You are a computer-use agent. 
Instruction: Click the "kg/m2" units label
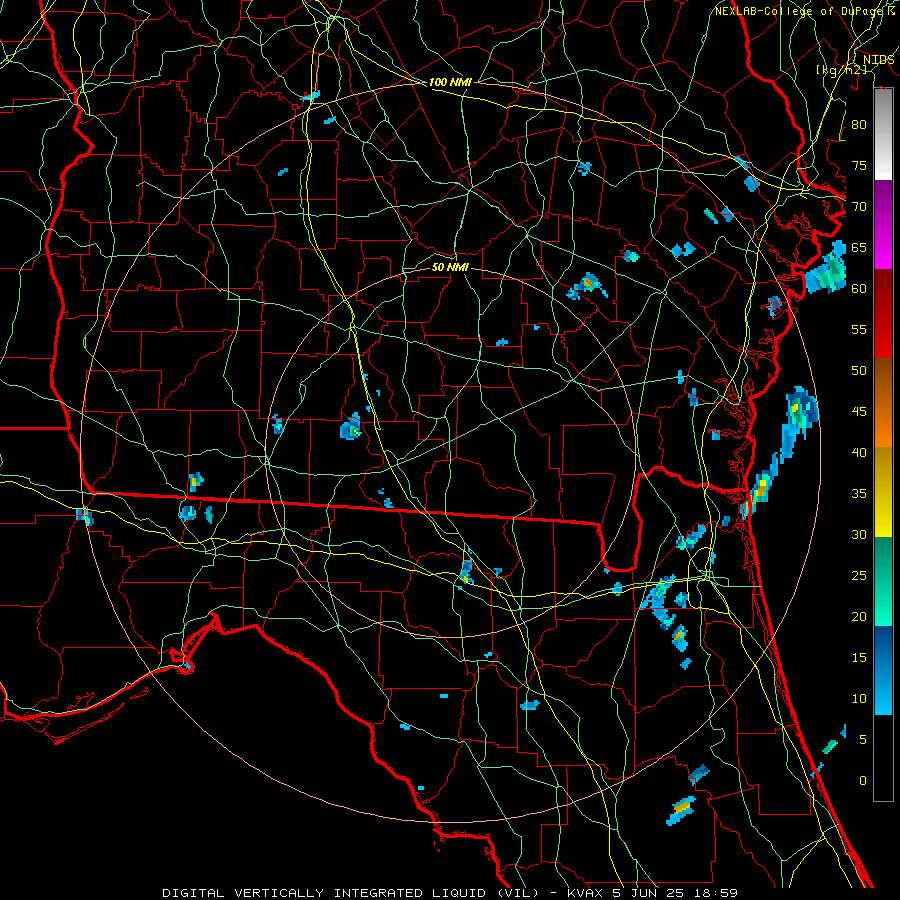(841, 69)
